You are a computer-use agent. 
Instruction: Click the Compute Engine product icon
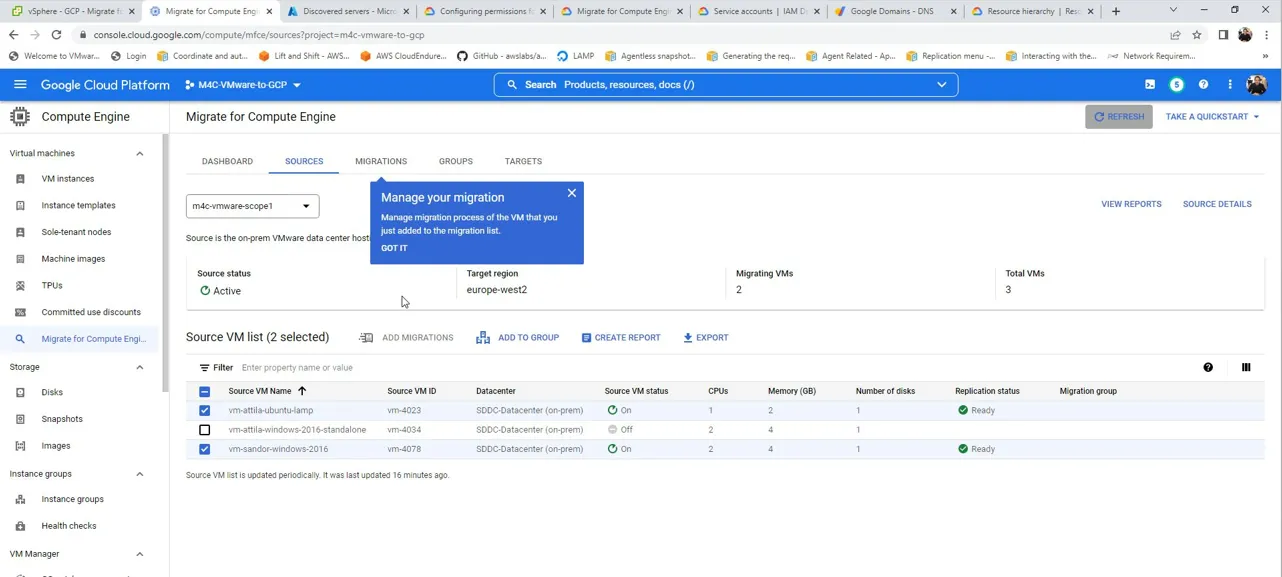(x=20, y=117)
